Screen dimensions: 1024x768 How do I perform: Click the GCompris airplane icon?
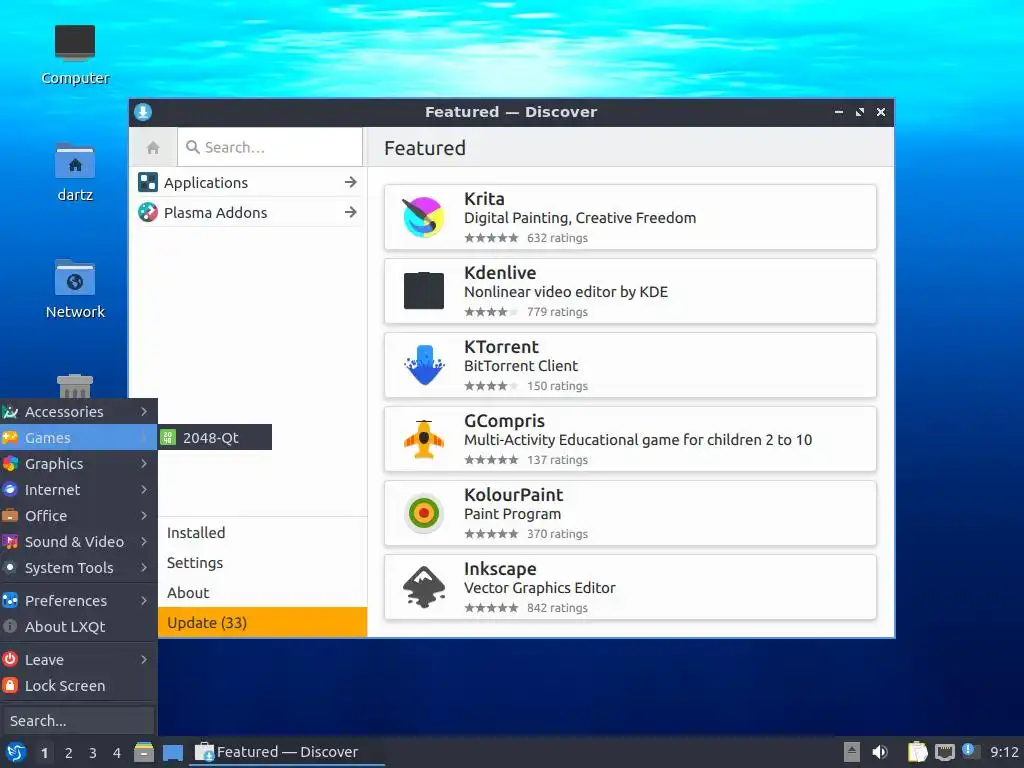[424, 439]
